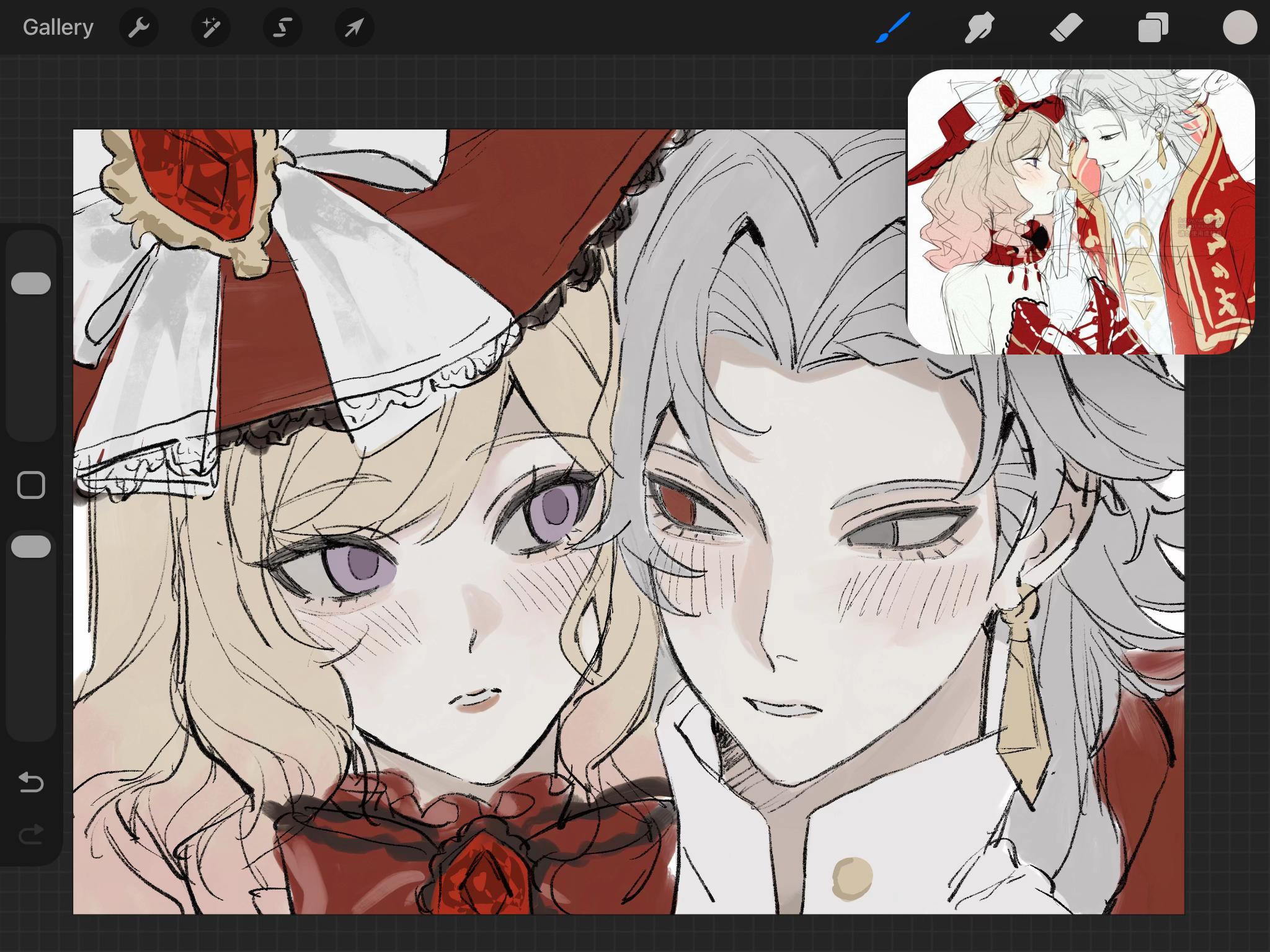This screenshot has width=1270, height=952.
Task: Select the Brush tool
Action: tap(893, 27)
